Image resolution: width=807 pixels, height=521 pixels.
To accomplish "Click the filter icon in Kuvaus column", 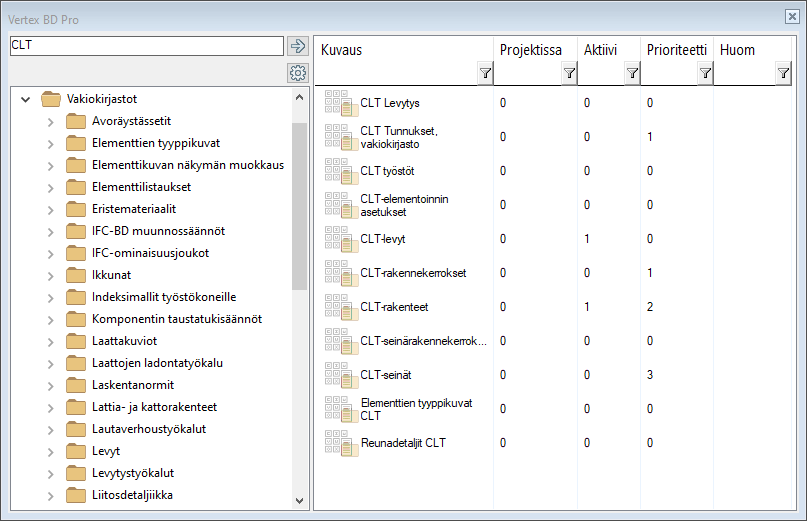I will (485, 73).
